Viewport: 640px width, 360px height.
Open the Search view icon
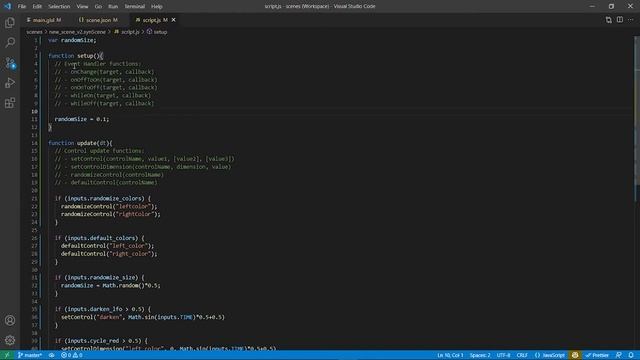(x=10, y=42)
